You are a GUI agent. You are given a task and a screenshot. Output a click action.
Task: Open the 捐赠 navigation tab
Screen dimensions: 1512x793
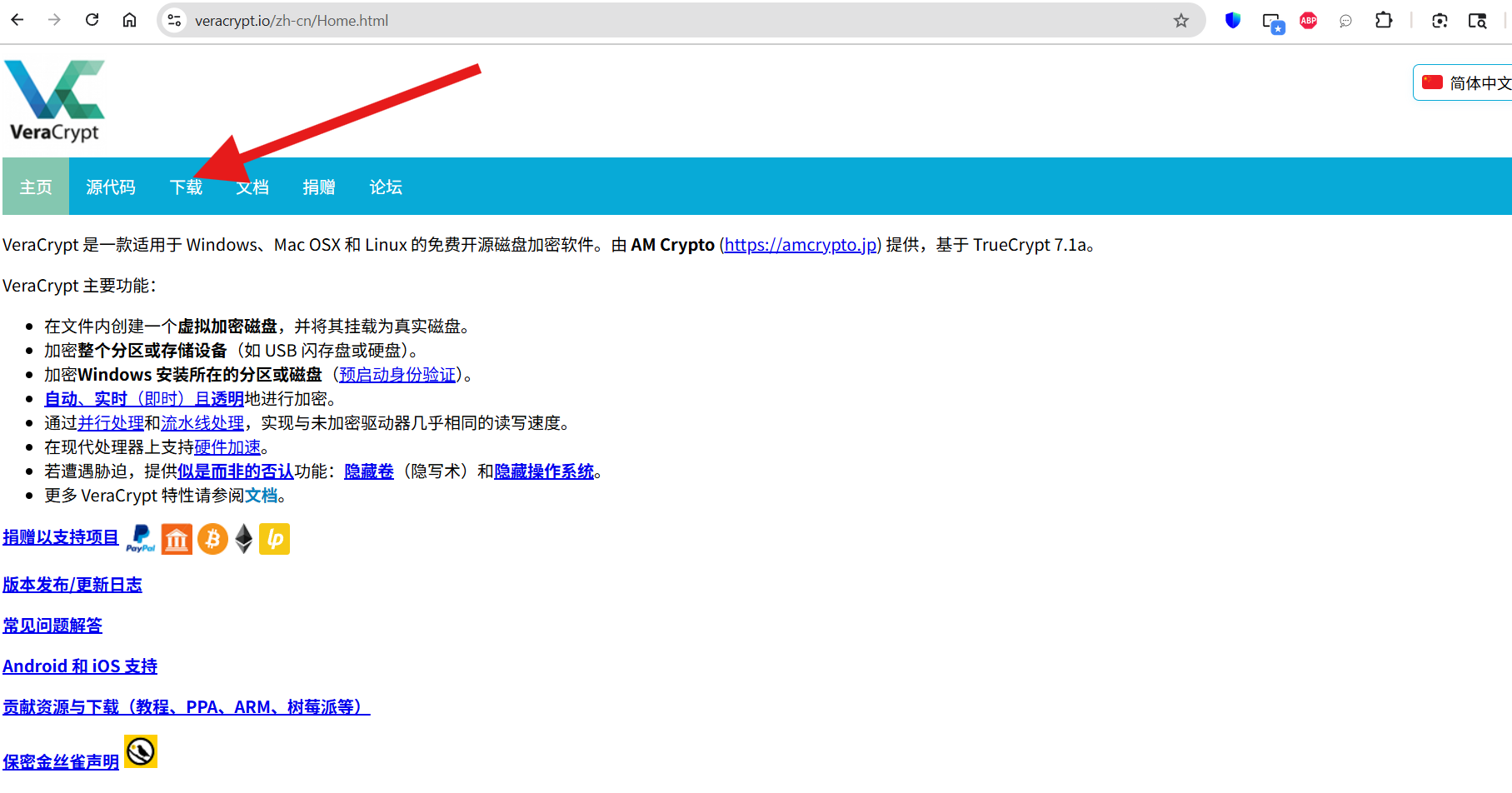319,187
